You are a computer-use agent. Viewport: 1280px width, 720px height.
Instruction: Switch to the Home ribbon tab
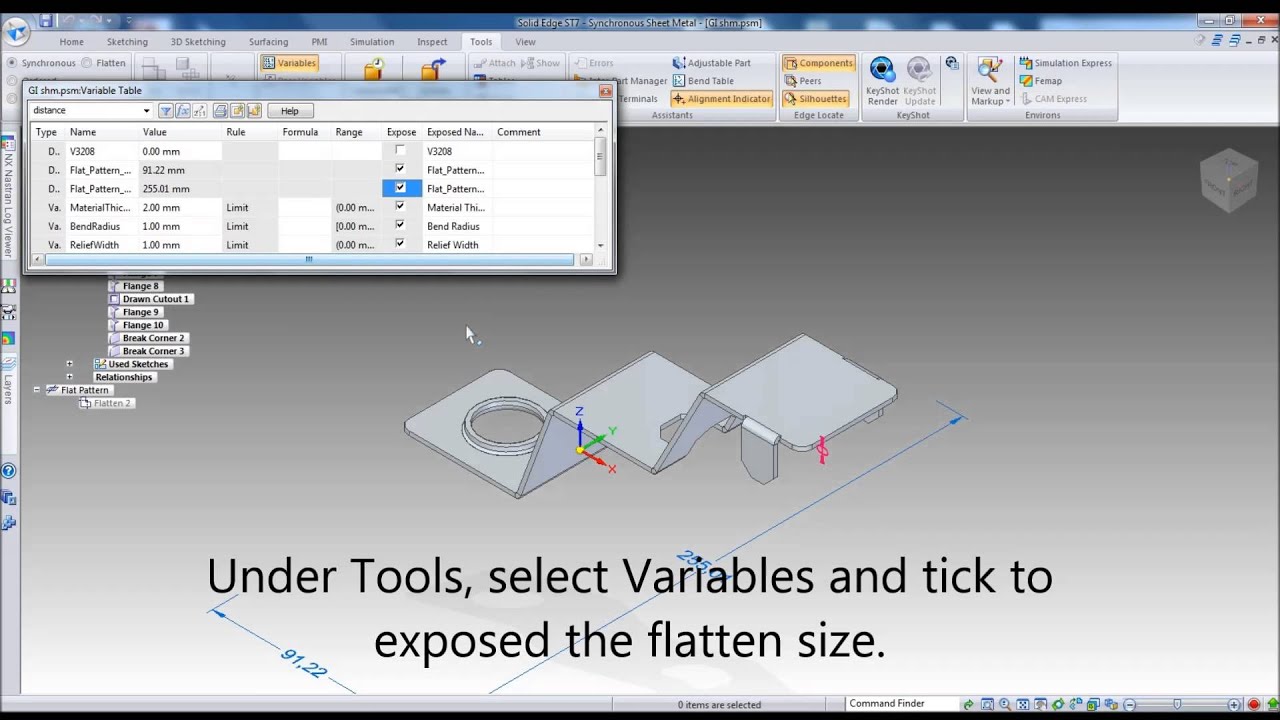click(71, 42)
